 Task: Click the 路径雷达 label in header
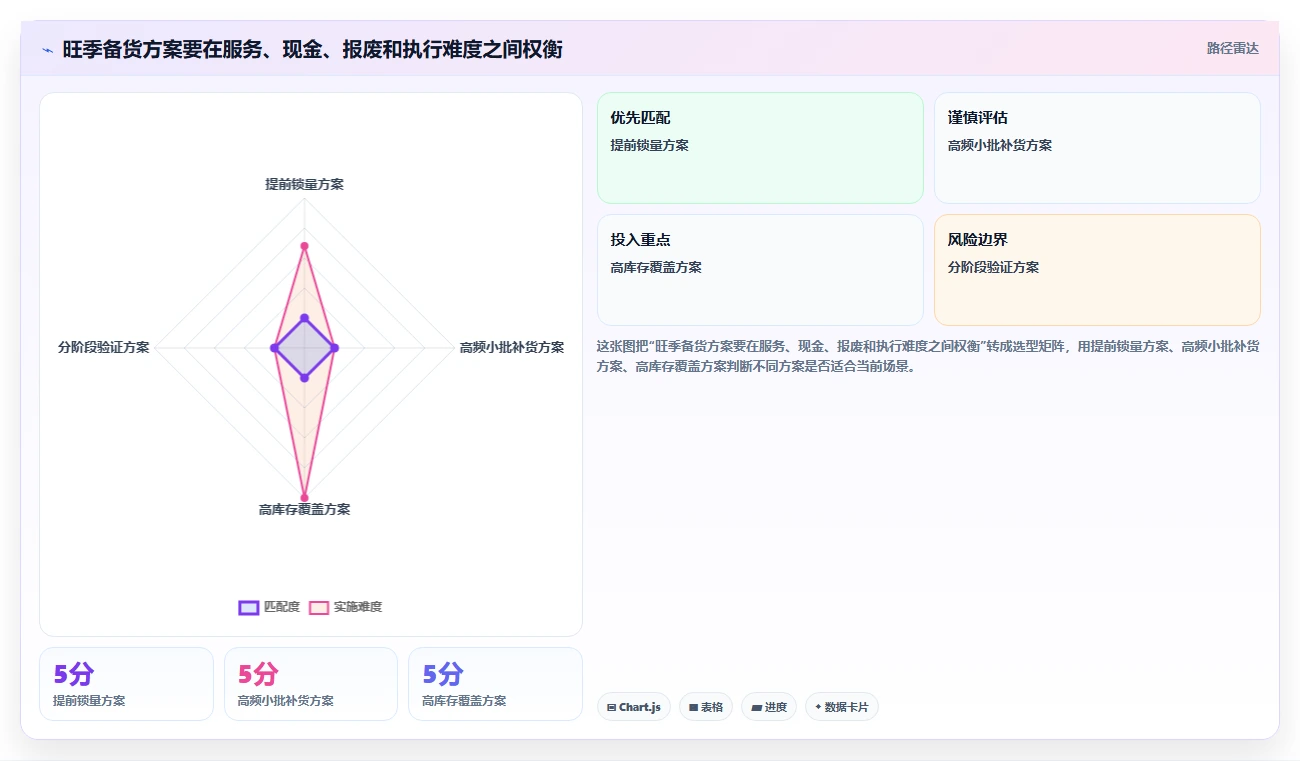[1233, 48]
